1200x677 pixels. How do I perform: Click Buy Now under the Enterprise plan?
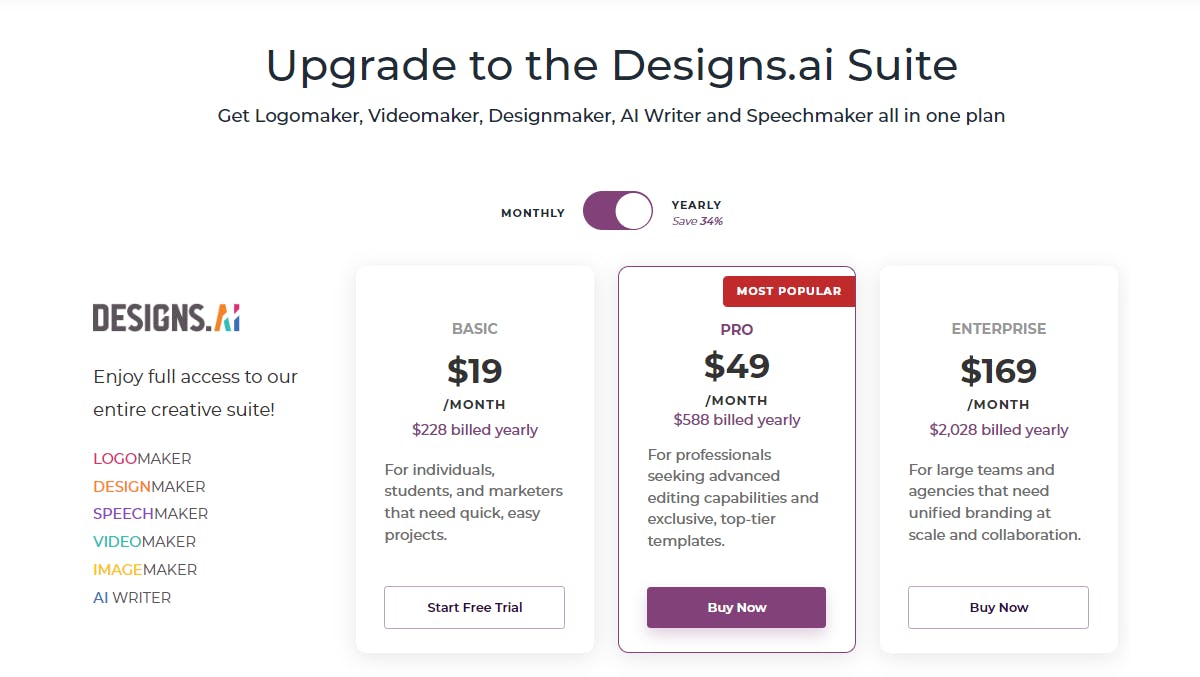click(x=998, y=607)
